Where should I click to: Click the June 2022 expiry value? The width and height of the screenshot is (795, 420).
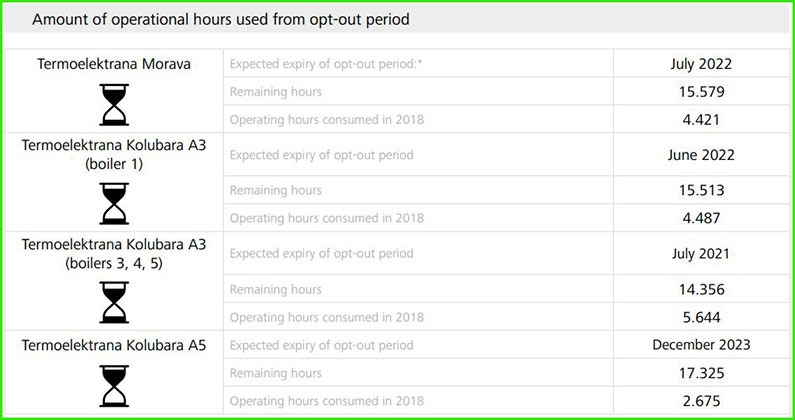[701, 155]
